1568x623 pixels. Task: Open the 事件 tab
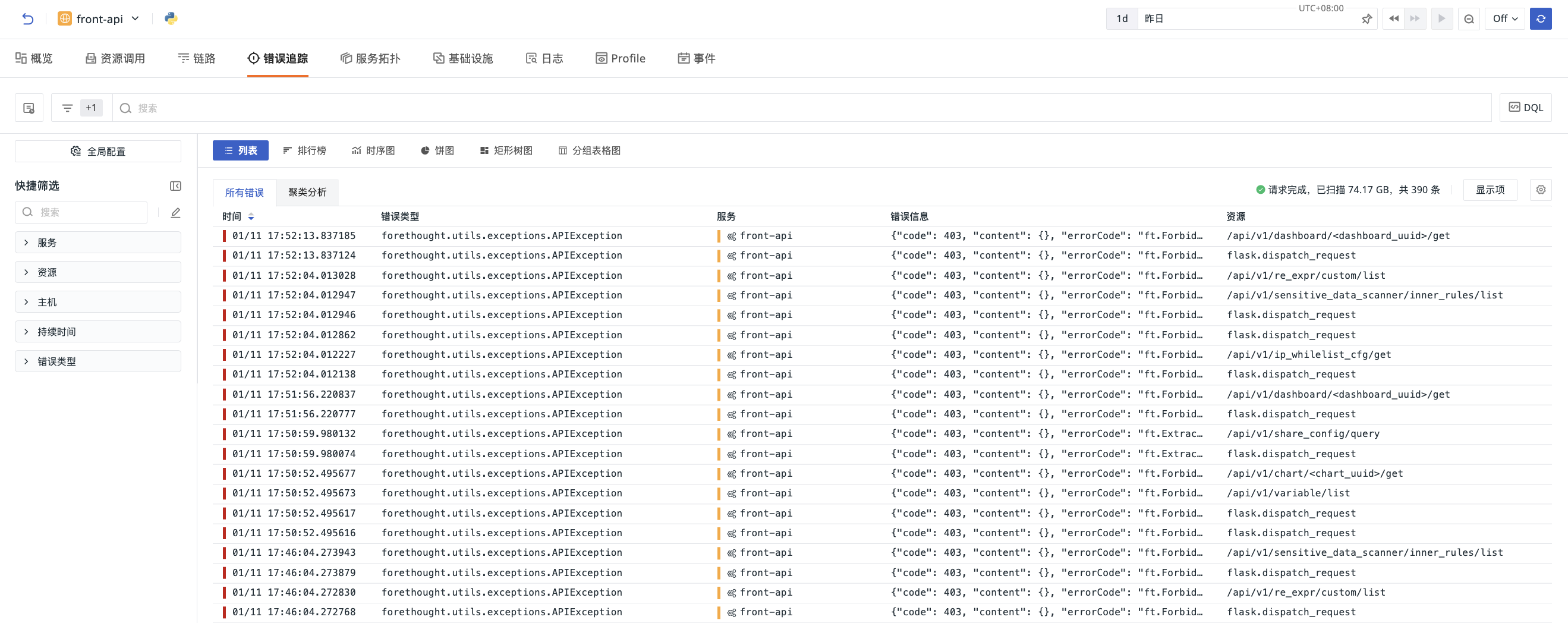click(697, 58)
